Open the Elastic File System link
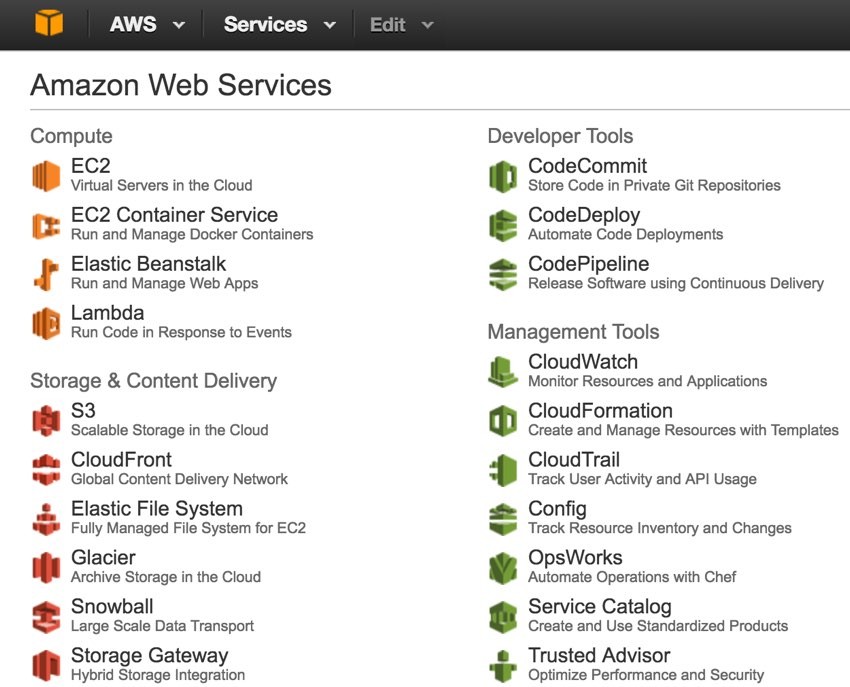 point(157,509)
